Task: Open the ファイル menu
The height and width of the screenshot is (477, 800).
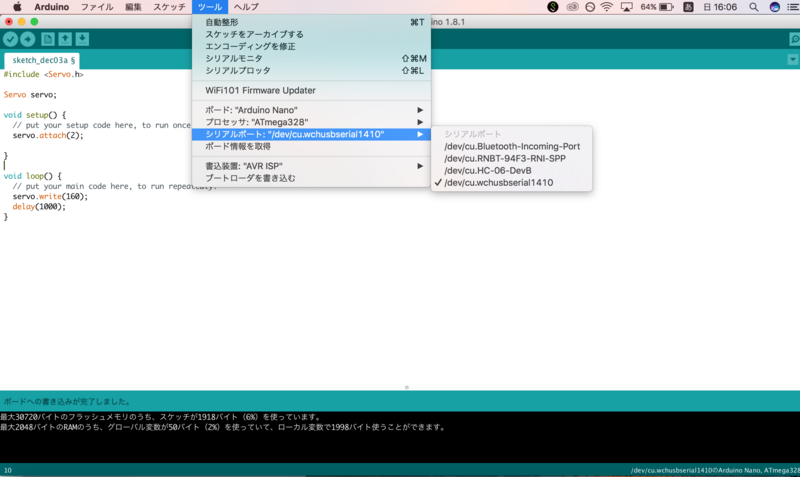Action: [x=97, y=7]
